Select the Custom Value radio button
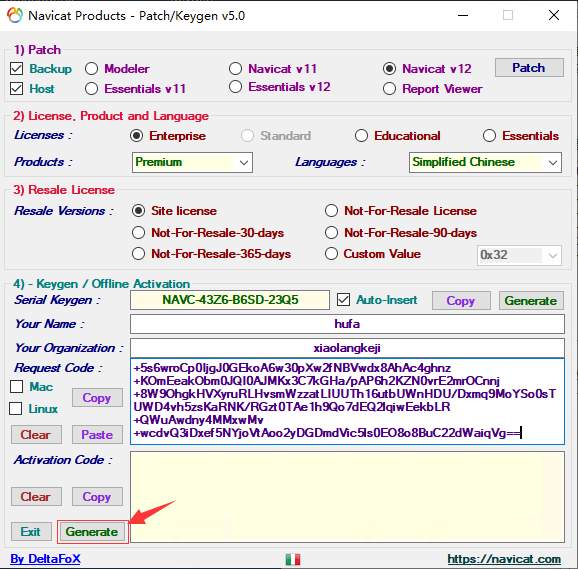Screen dimensions: 578x569 (331, 254)
